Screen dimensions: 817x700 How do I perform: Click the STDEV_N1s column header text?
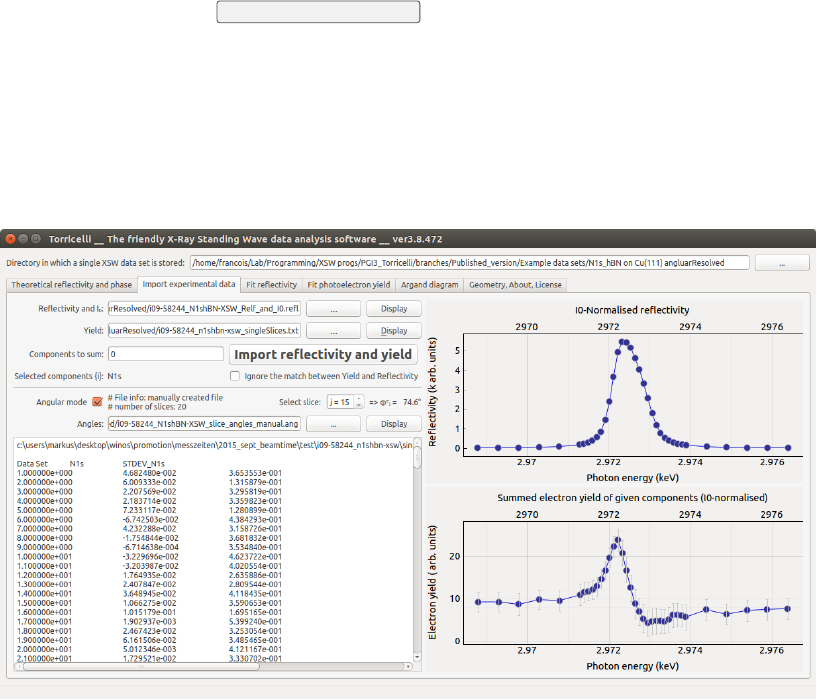pos(144,463)
